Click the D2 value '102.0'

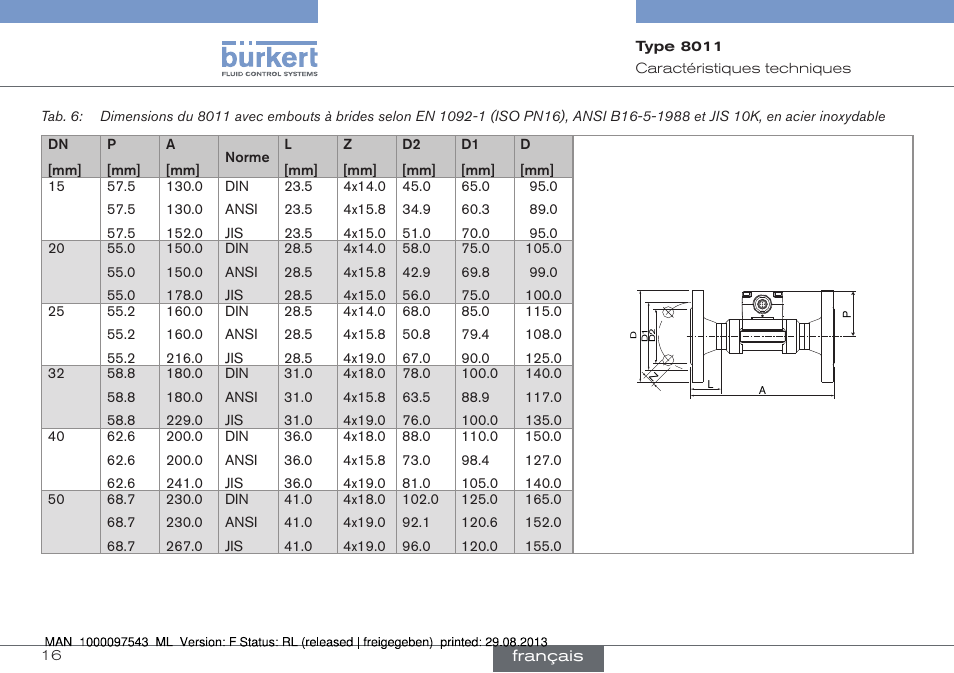pos(420,499)
